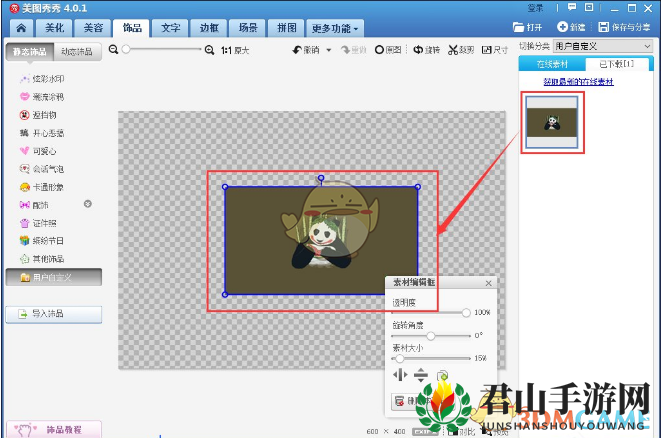
Task: Click the 裁剪 scissors icon
Action: [x=453, y=50]
